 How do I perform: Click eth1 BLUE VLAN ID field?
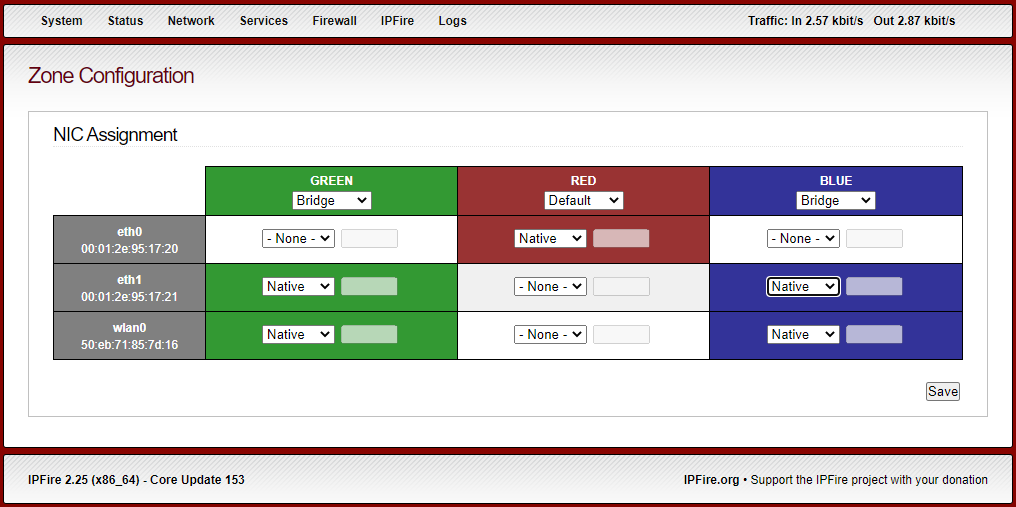tap(874, 287)
